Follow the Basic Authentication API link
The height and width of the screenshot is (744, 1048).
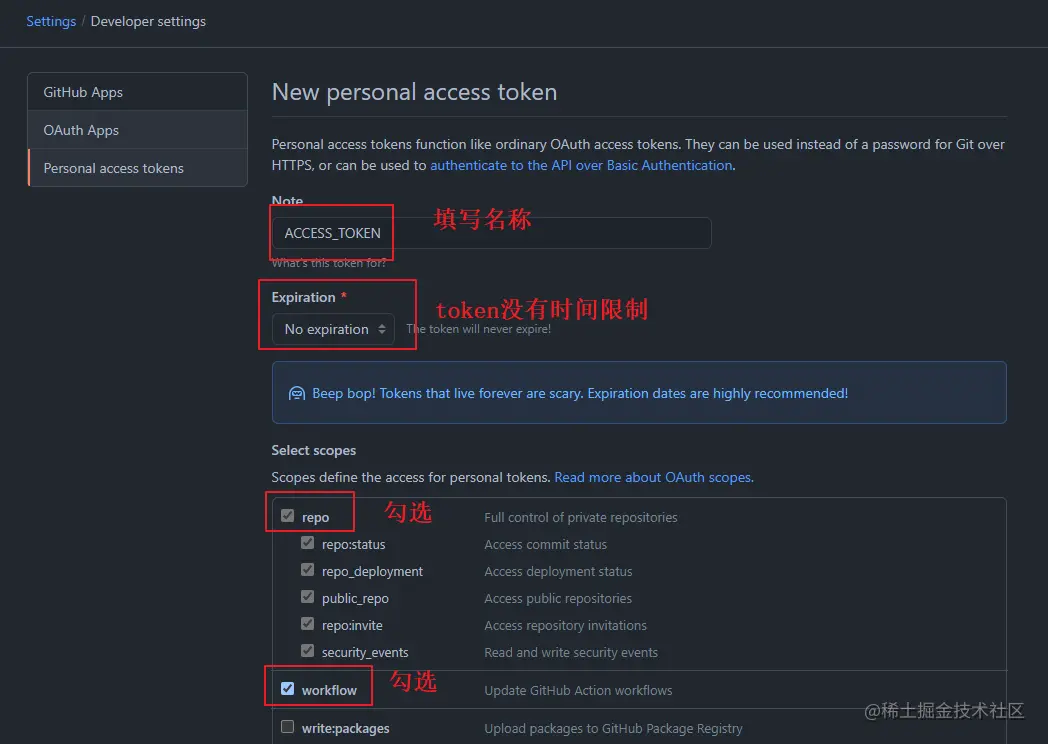[581, 165]
